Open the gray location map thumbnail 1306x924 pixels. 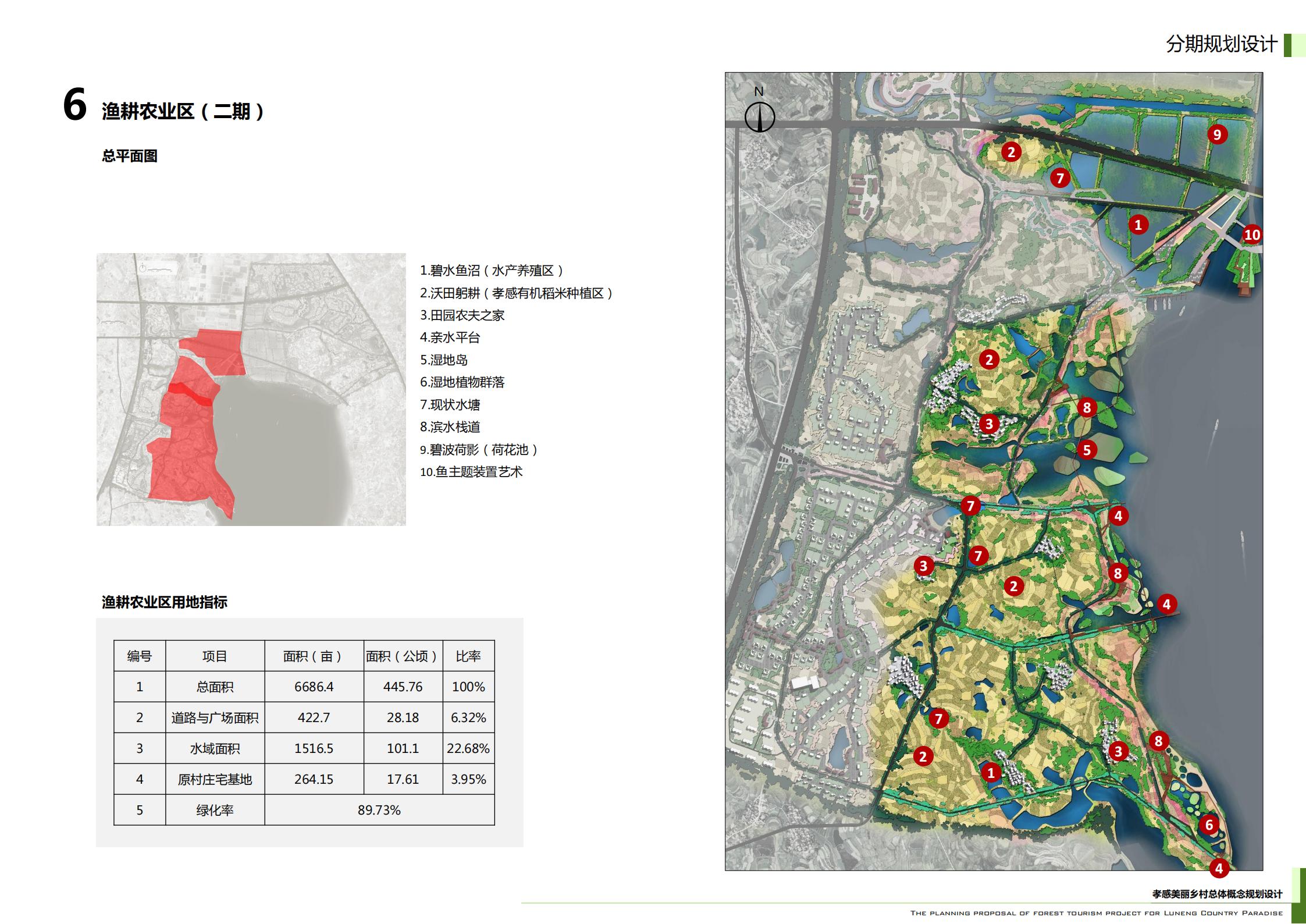click(x=251, y=389)
